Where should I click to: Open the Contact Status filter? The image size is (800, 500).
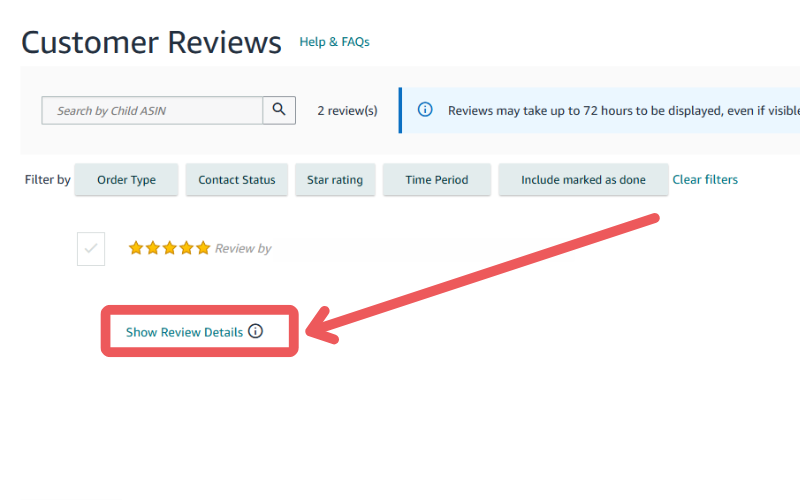(237, 180)
